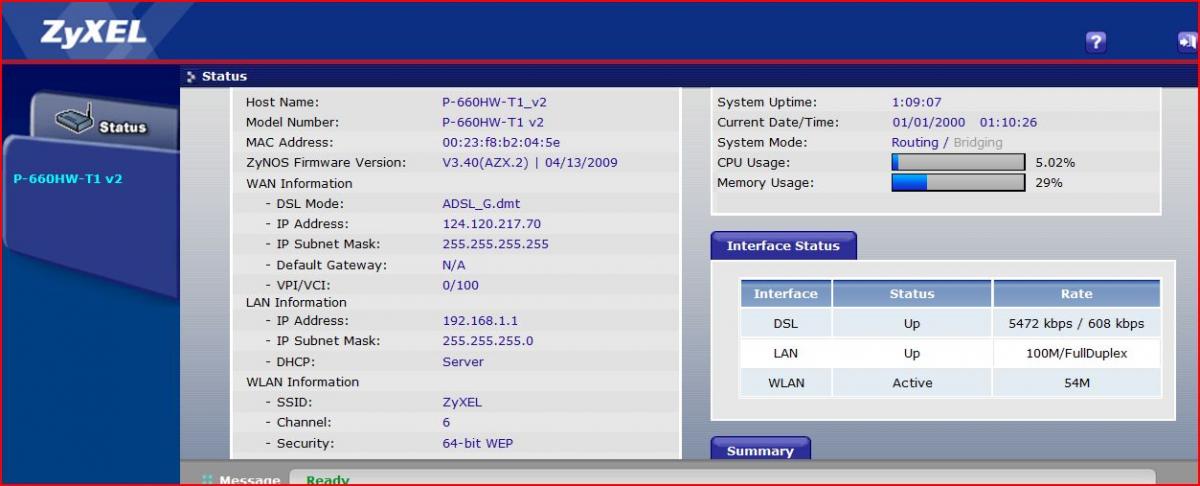This screenshot has height=486, width=1200.
Task: Click the CPU Usage progress bar
Action: [x=958, y=162]
